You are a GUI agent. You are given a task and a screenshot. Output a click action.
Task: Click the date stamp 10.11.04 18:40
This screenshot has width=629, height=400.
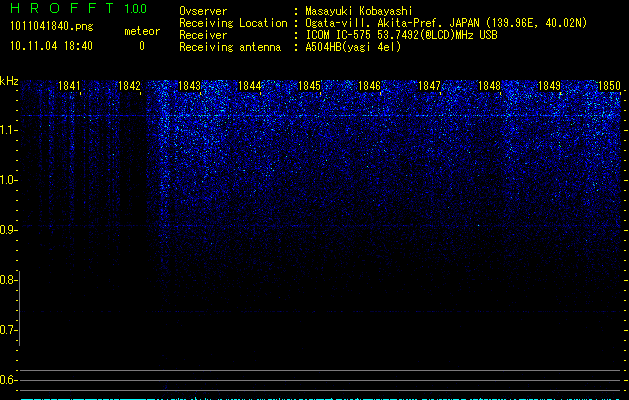[51, 46]
